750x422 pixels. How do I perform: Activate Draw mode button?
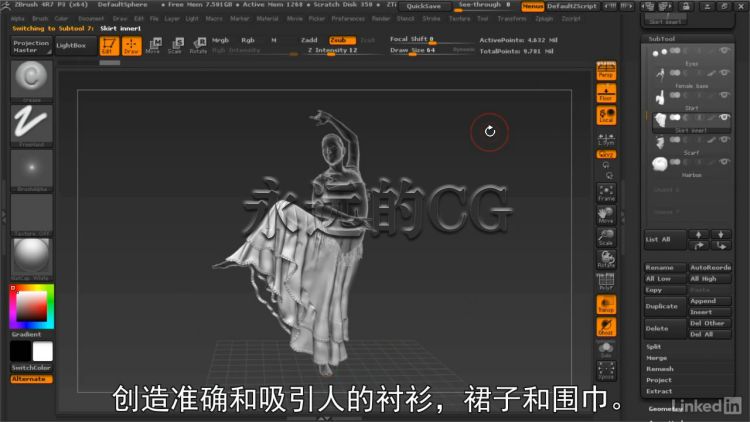pos(132,46)
